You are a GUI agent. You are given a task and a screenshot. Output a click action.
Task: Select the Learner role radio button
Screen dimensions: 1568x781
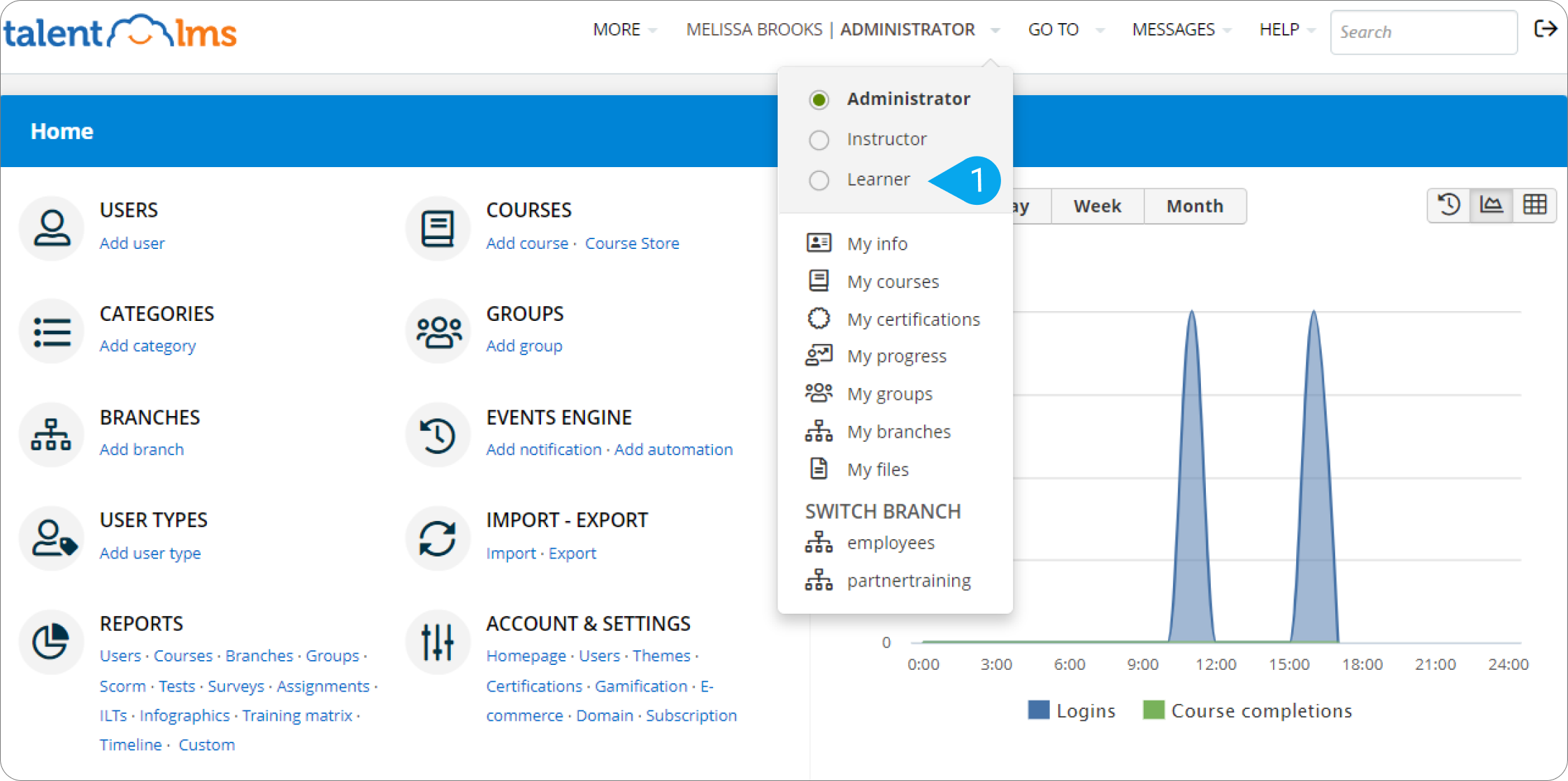pos(819,180)
